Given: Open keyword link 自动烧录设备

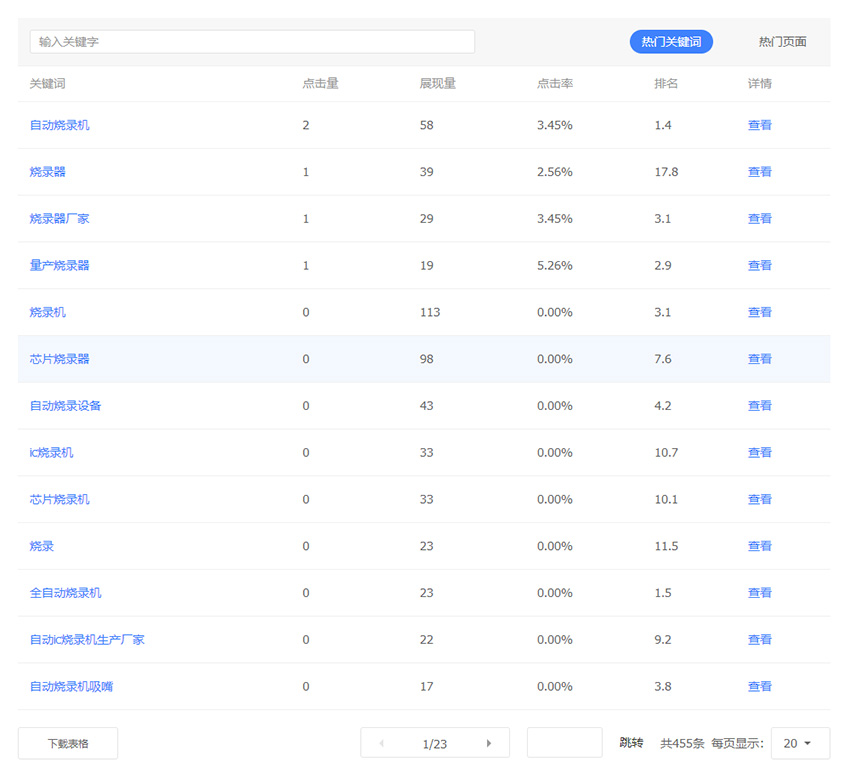Looking at the screenshot, I should point(66,405).
